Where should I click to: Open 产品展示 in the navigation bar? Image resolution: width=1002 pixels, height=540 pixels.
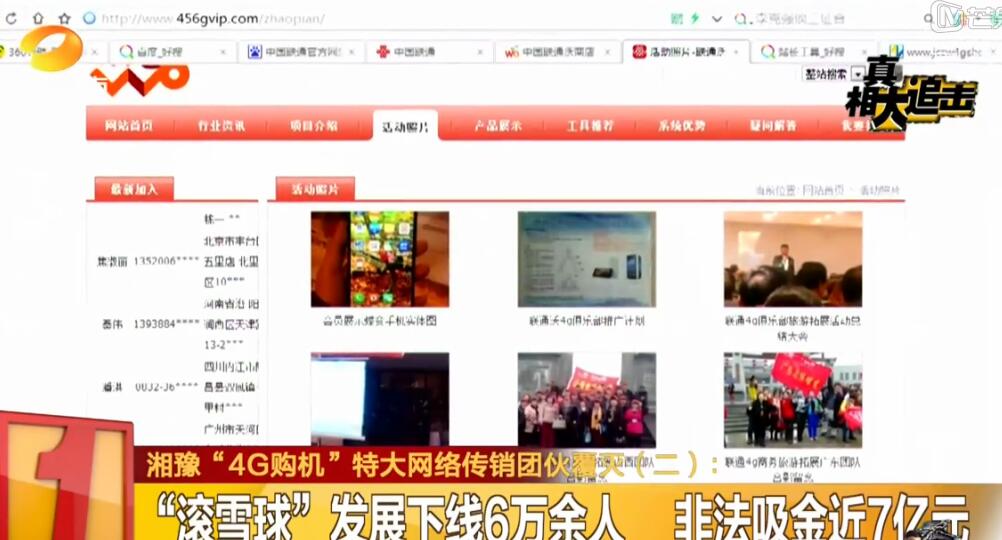coord(498,125)
